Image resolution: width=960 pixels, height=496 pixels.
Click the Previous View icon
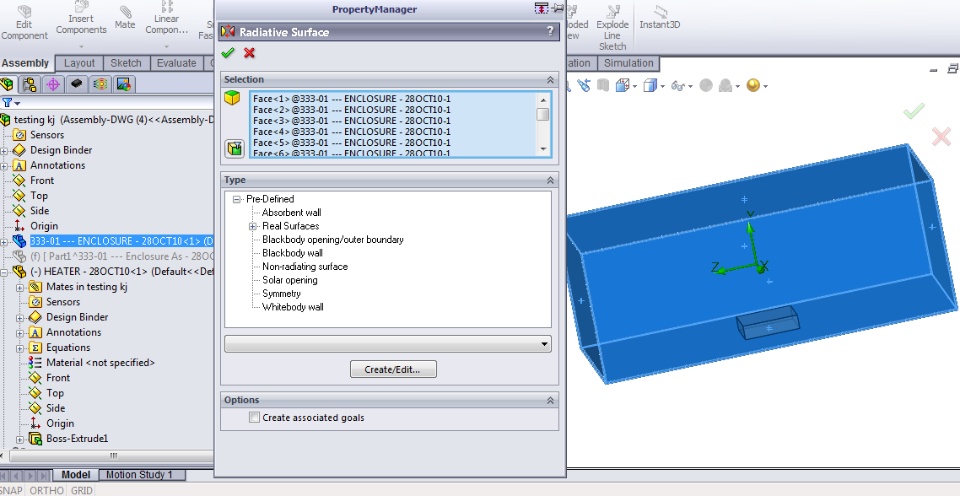(x=584, y=86)
